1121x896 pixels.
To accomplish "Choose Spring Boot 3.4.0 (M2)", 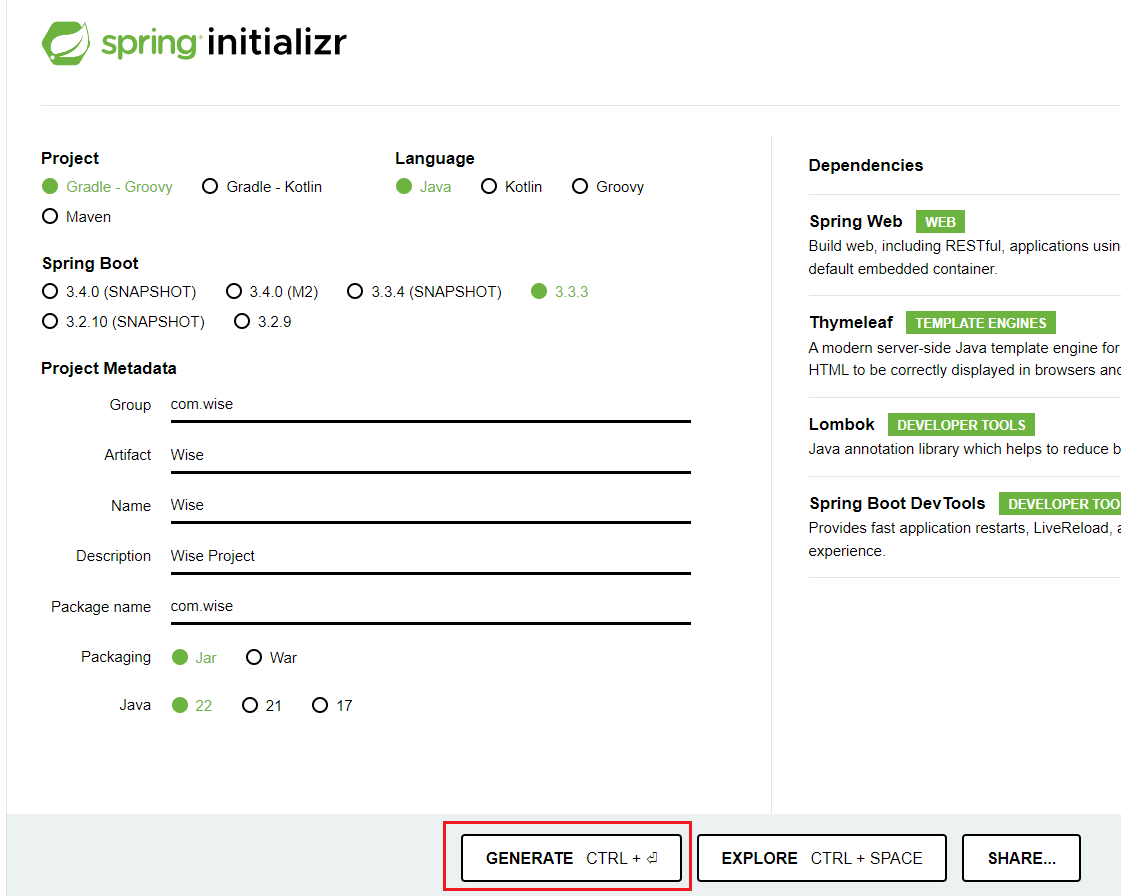I will click(234, 292).
